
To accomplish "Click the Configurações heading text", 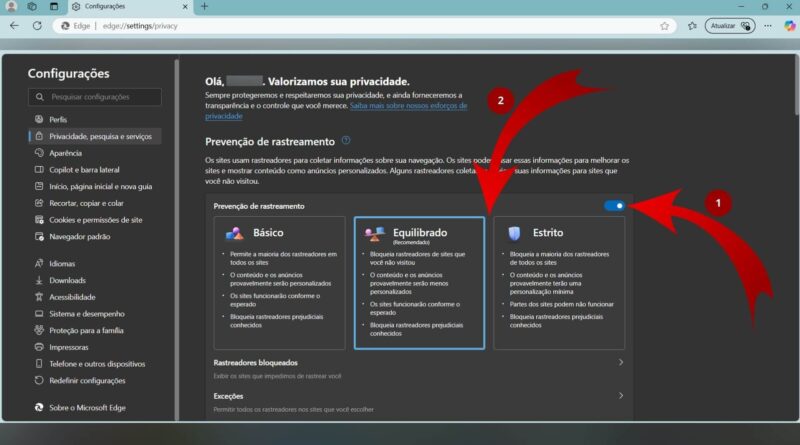I will pos(68,73).
